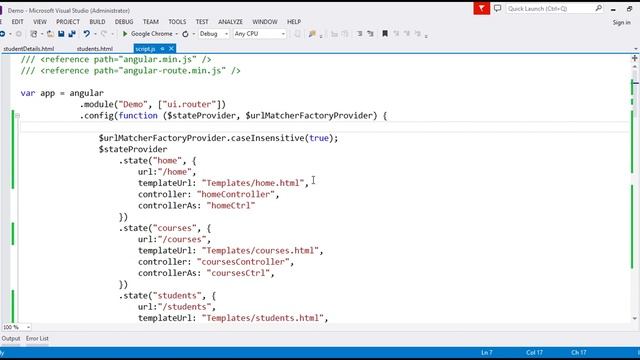
Task: Open the EDIT menu
Action: click(x=17, y=22)
